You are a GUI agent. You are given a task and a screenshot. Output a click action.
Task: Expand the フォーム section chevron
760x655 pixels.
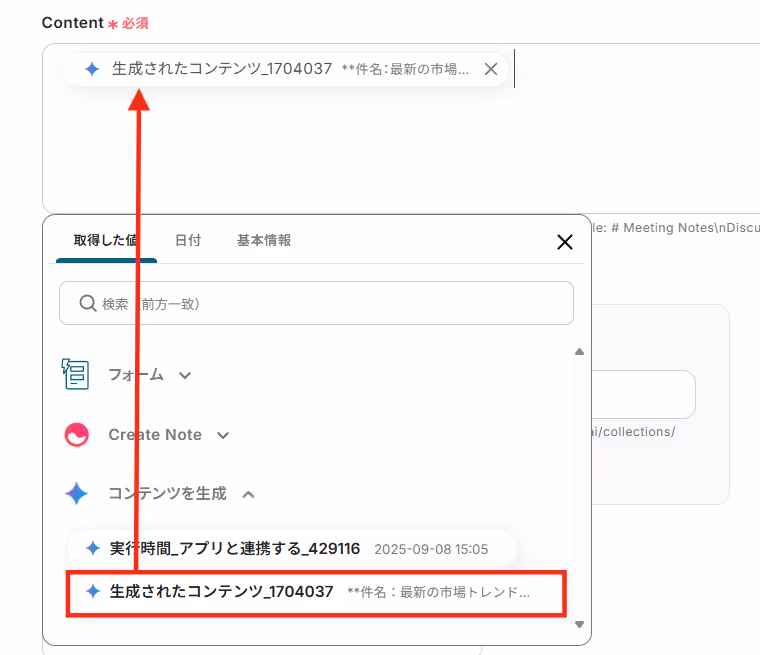pyautogui.click(x=185, y=375)
